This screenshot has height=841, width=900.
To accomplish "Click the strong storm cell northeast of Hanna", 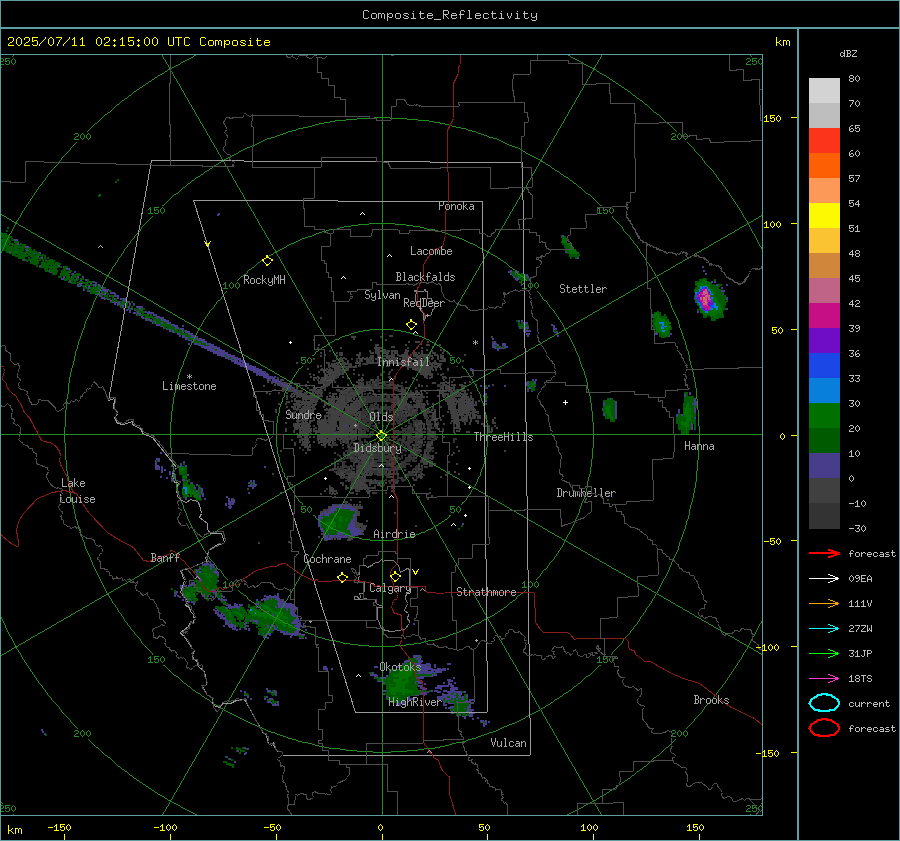I will pyautogui.click(x=709, y=299).
